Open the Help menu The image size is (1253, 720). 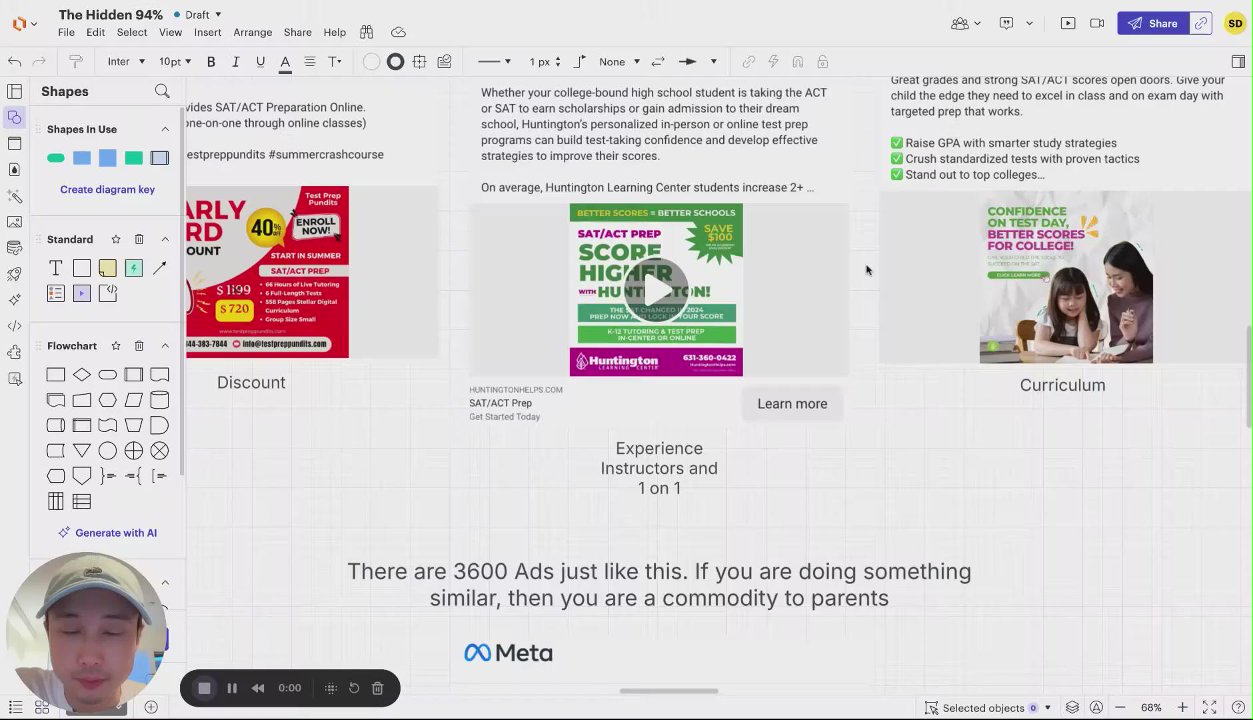click(x=335, y=33)
